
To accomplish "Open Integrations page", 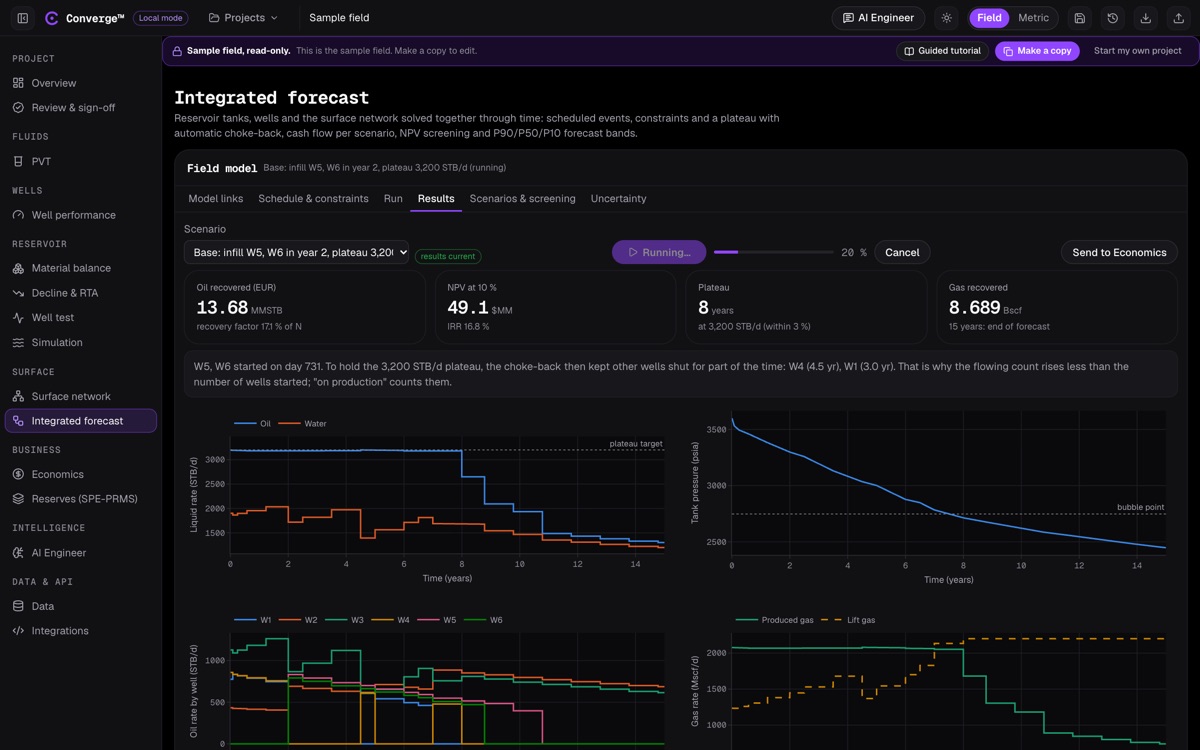I will [x=80, y=630].
